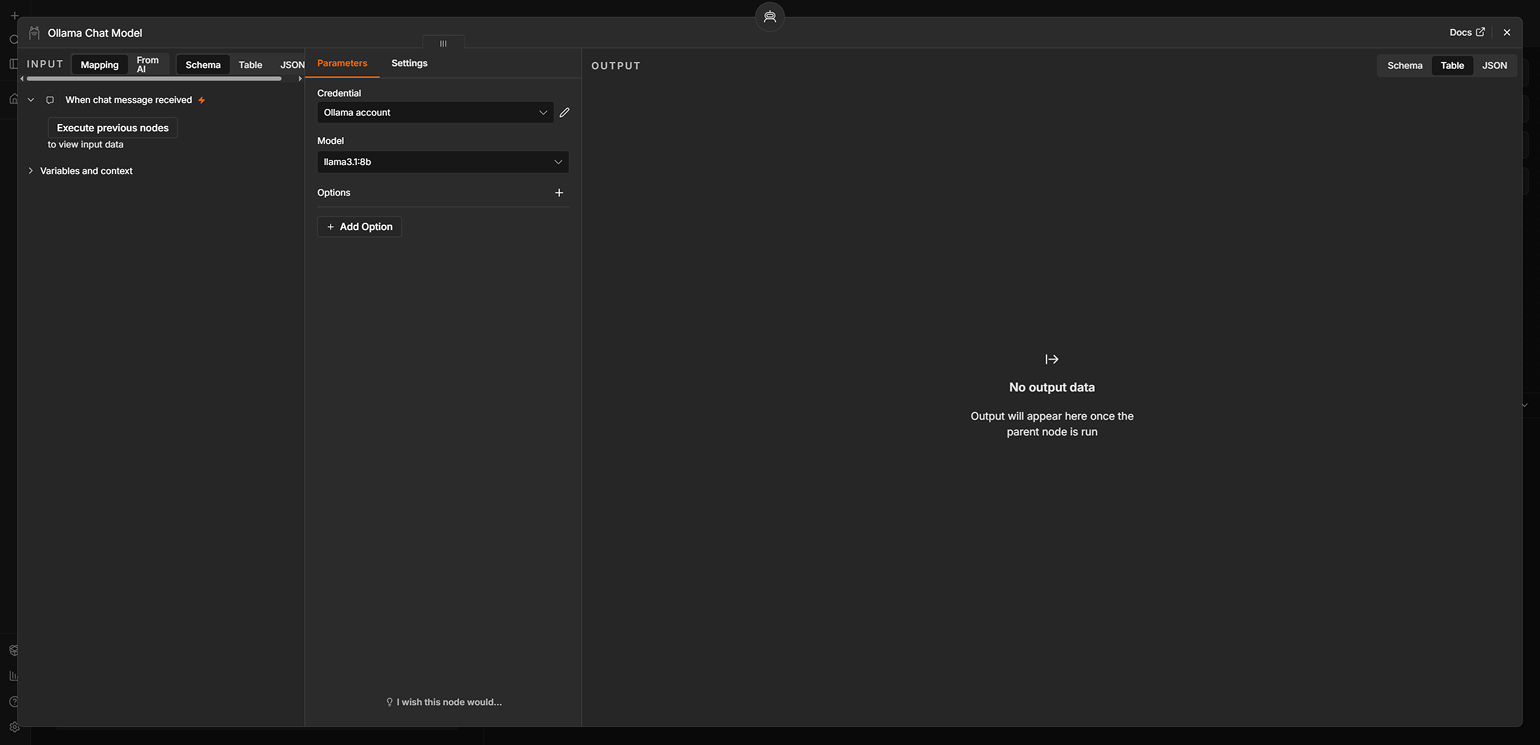This screenshot has width=1540, height=745.
Task: Switch the input mode to From AI
Action: coord(148,65)
